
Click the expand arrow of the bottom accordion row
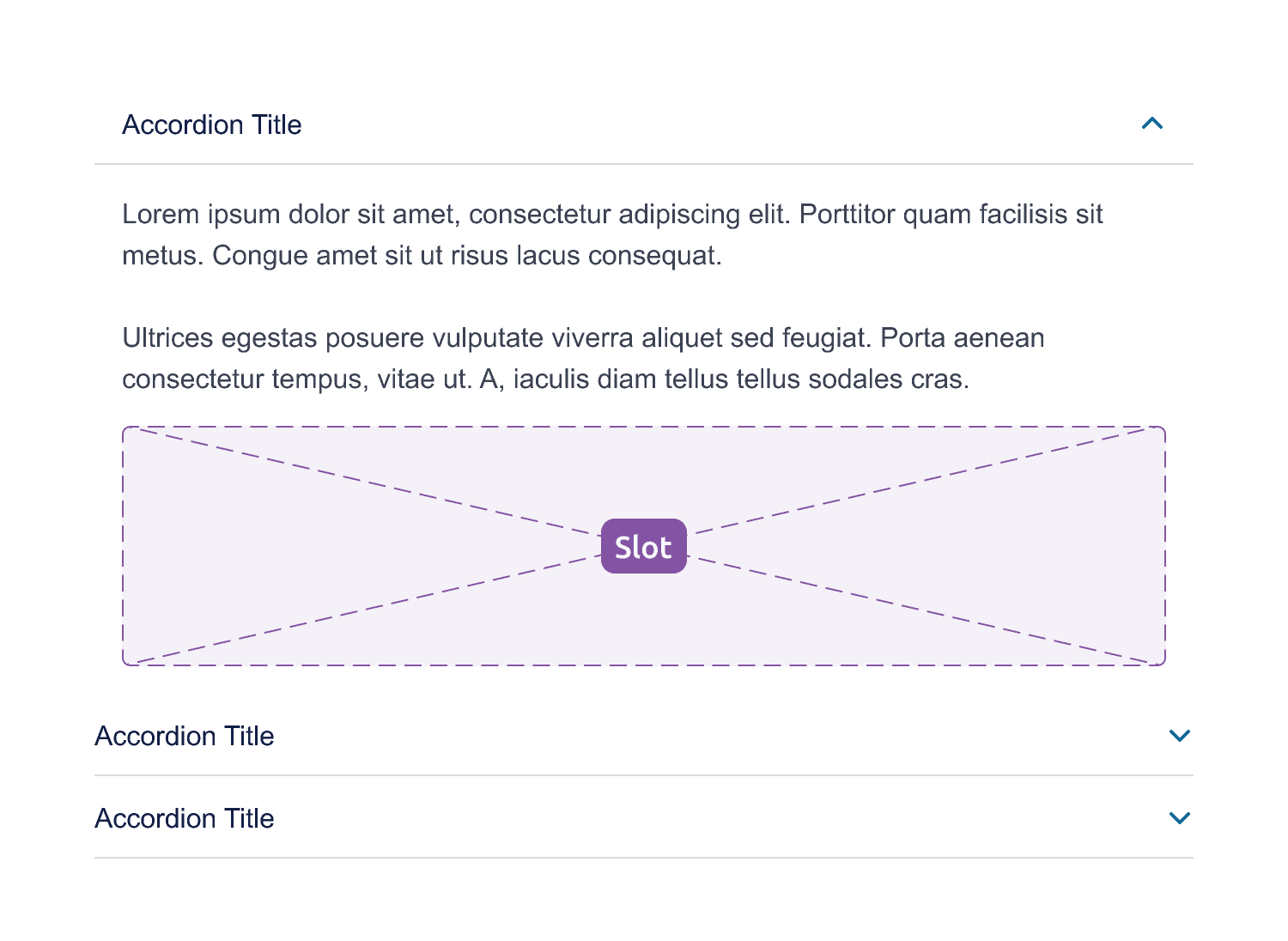point(1180,817)
